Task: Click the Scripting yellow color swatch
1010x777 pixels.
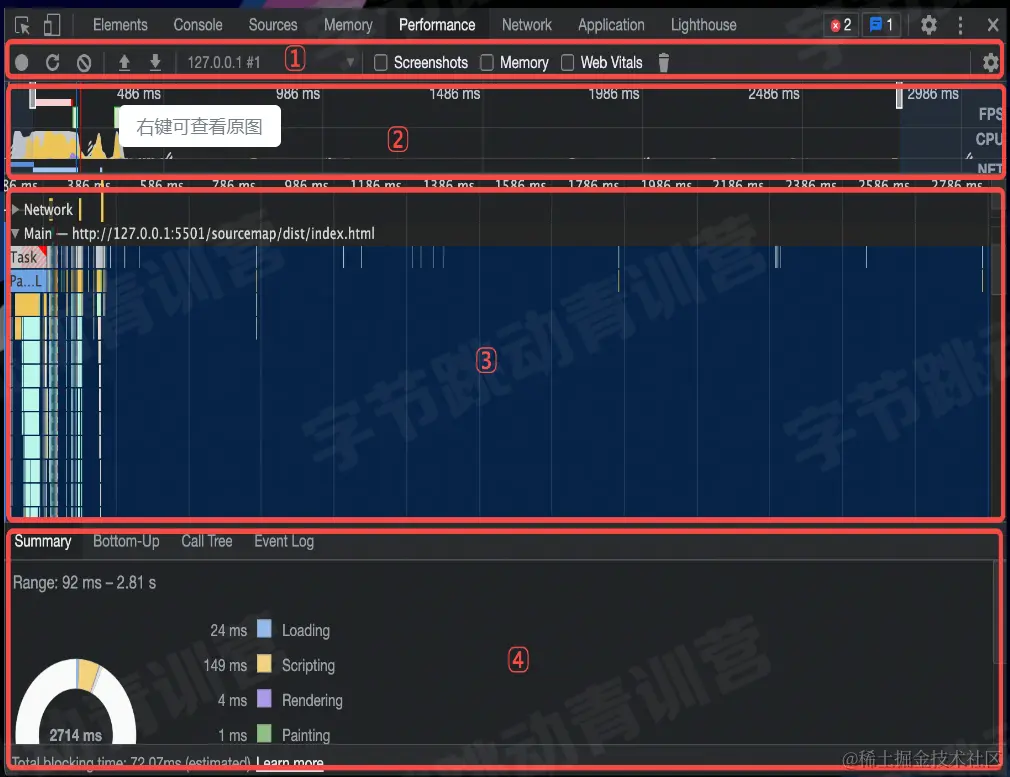Action: point(264,664)
